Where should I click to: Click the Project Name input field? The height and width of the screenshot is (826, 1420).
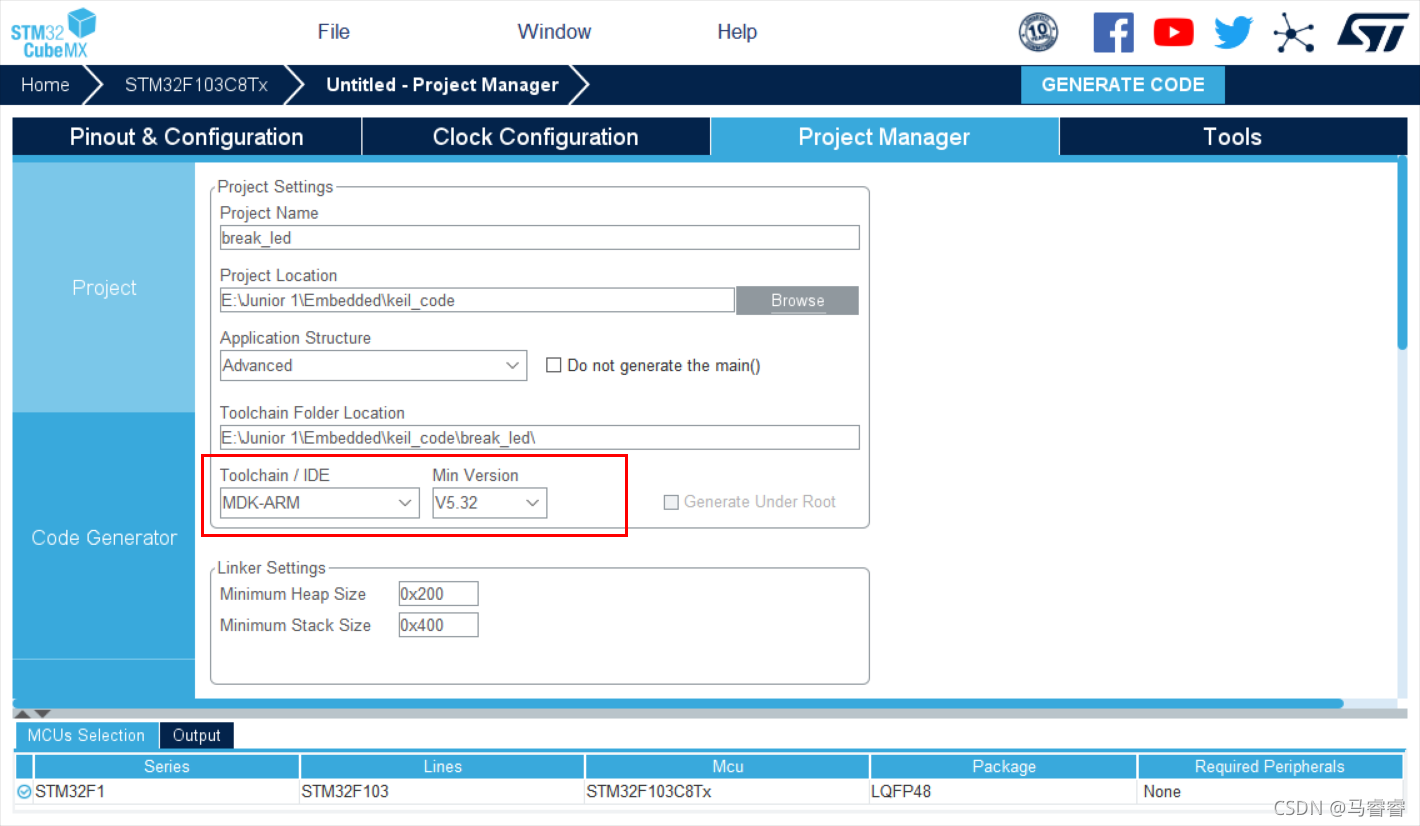pos(539,238)
